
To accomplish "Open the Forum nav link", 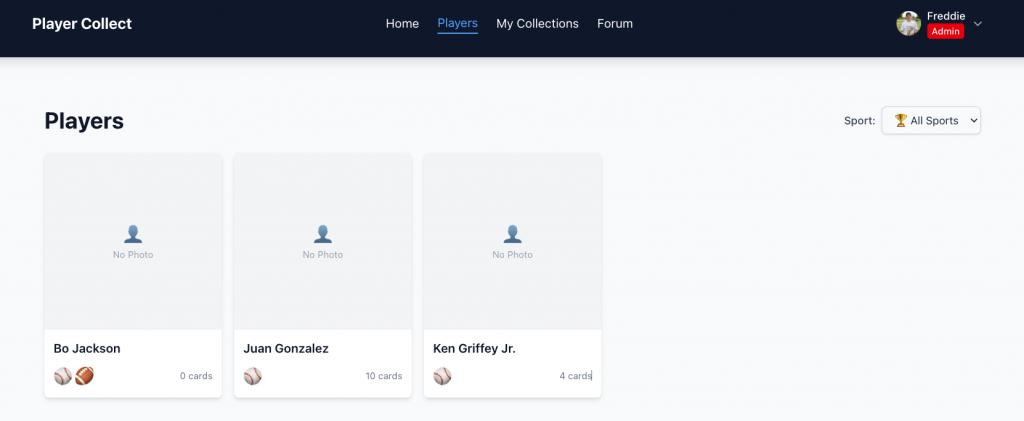I will click(x=614, y=24).
